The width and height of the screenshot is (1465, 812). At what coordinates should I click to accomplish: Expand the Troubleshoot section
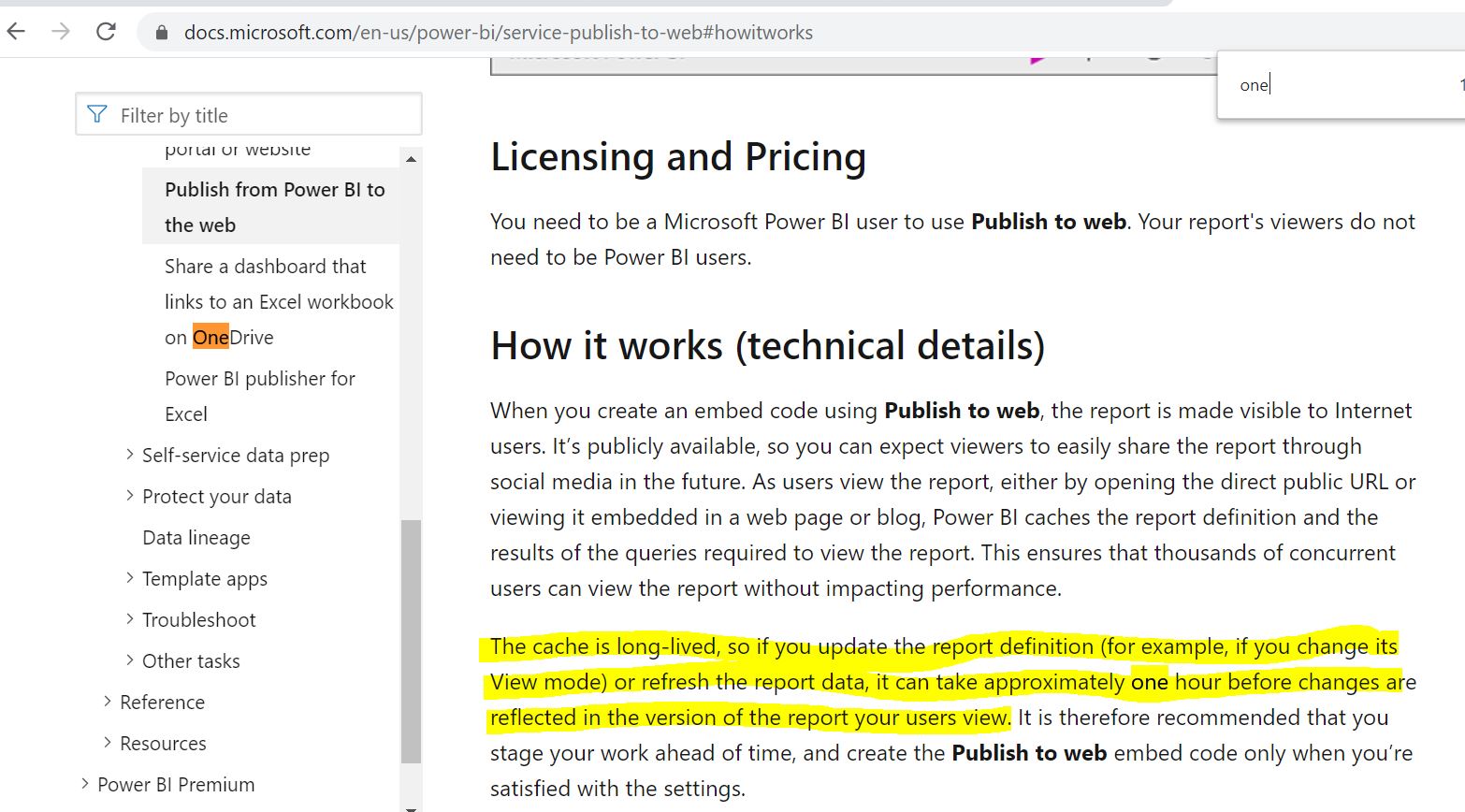tap(199, 620)
